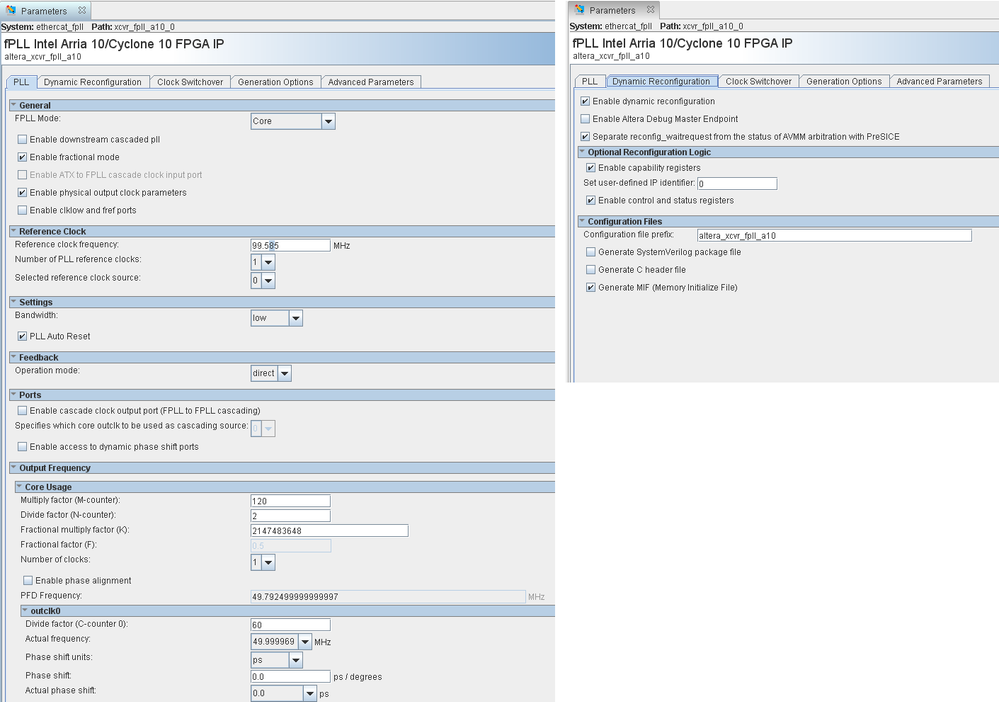Select the Dynamic Reconfiguration tab in right panel
The image size is (999, 702).
pos(661,81)
